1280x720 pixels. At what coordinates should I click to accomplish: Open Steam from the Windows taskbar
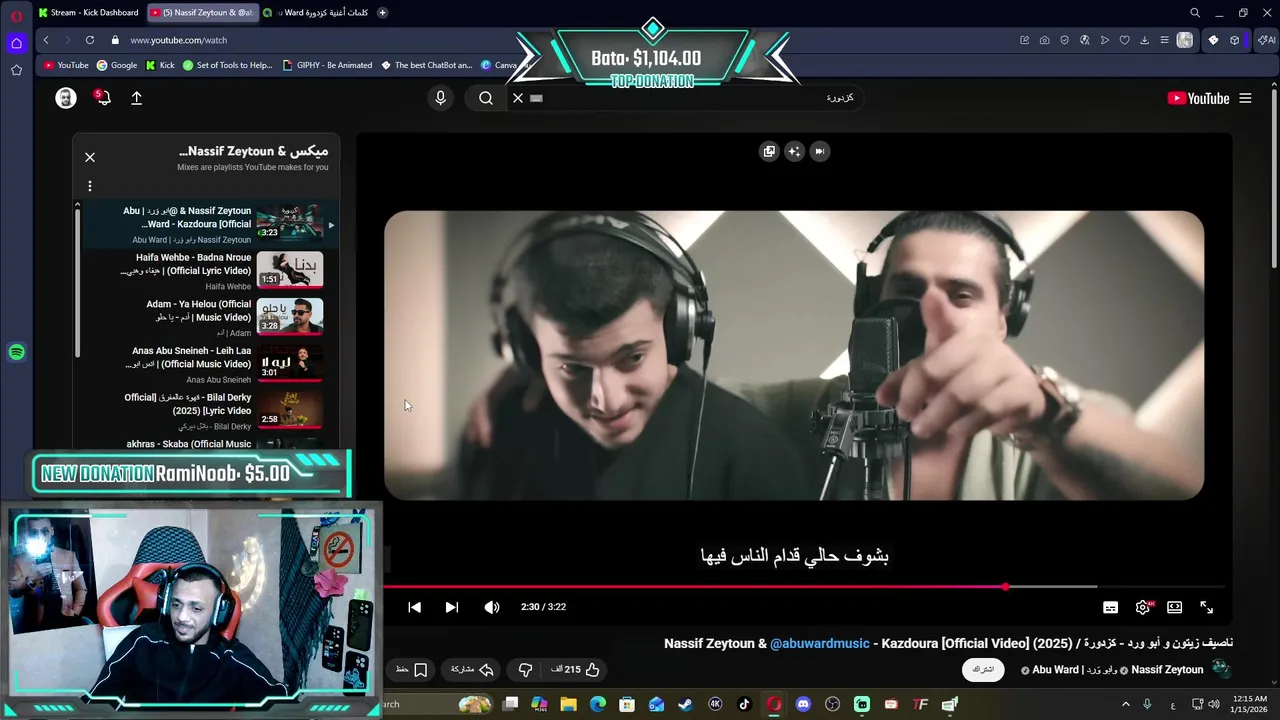pyautogui.click(x=685, y=704)
